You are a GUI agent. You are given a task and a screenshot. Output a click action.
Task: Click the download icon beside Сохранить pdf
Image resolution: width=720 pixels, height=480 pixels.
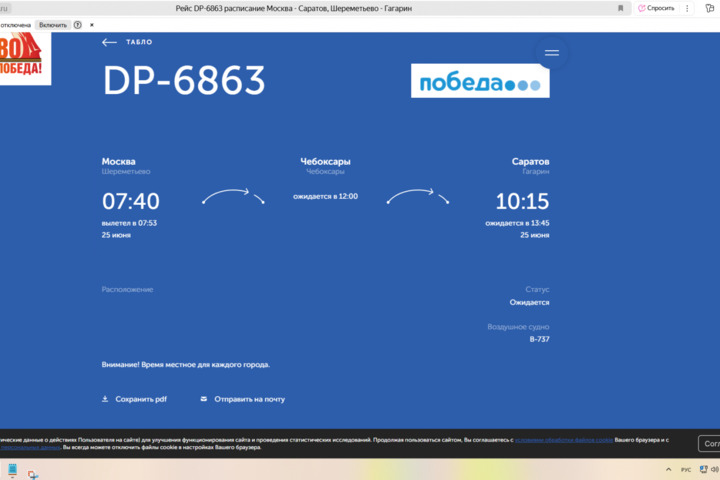[x=105, y=399]
